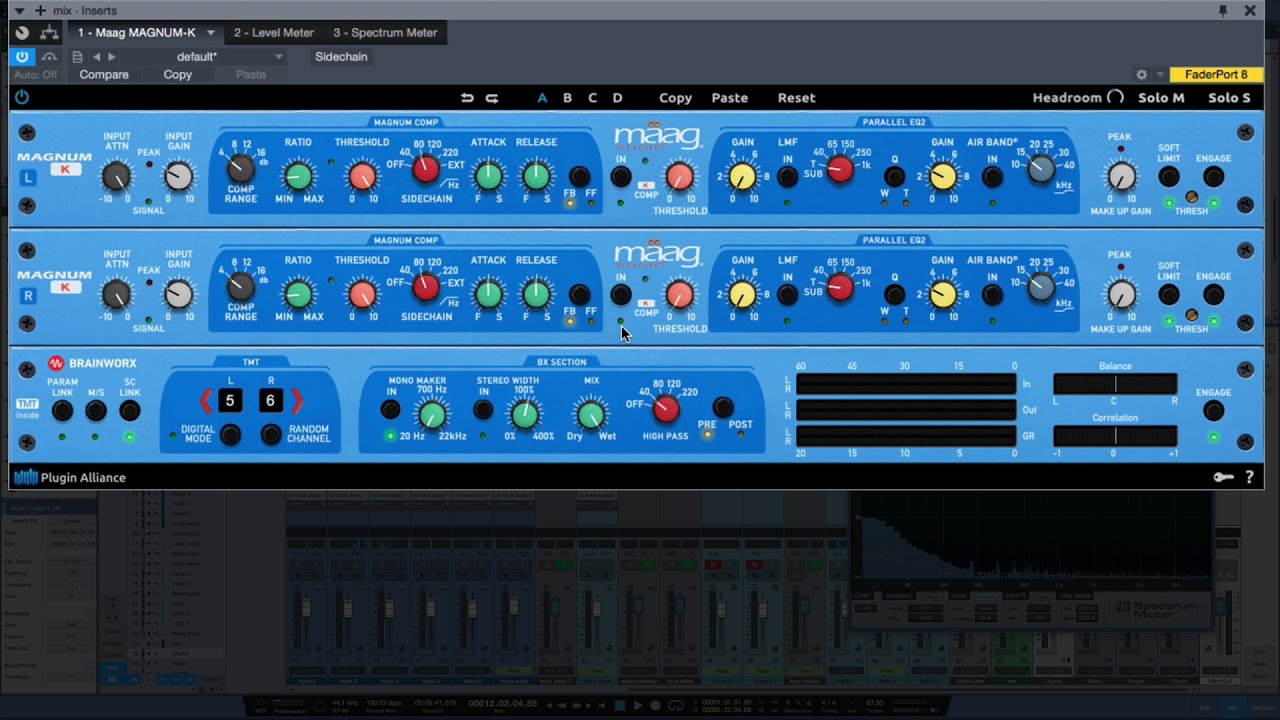Screen dimensions: 1280x720
Task: Toggle the R channel compressor IN button
Action: [621, 295]
